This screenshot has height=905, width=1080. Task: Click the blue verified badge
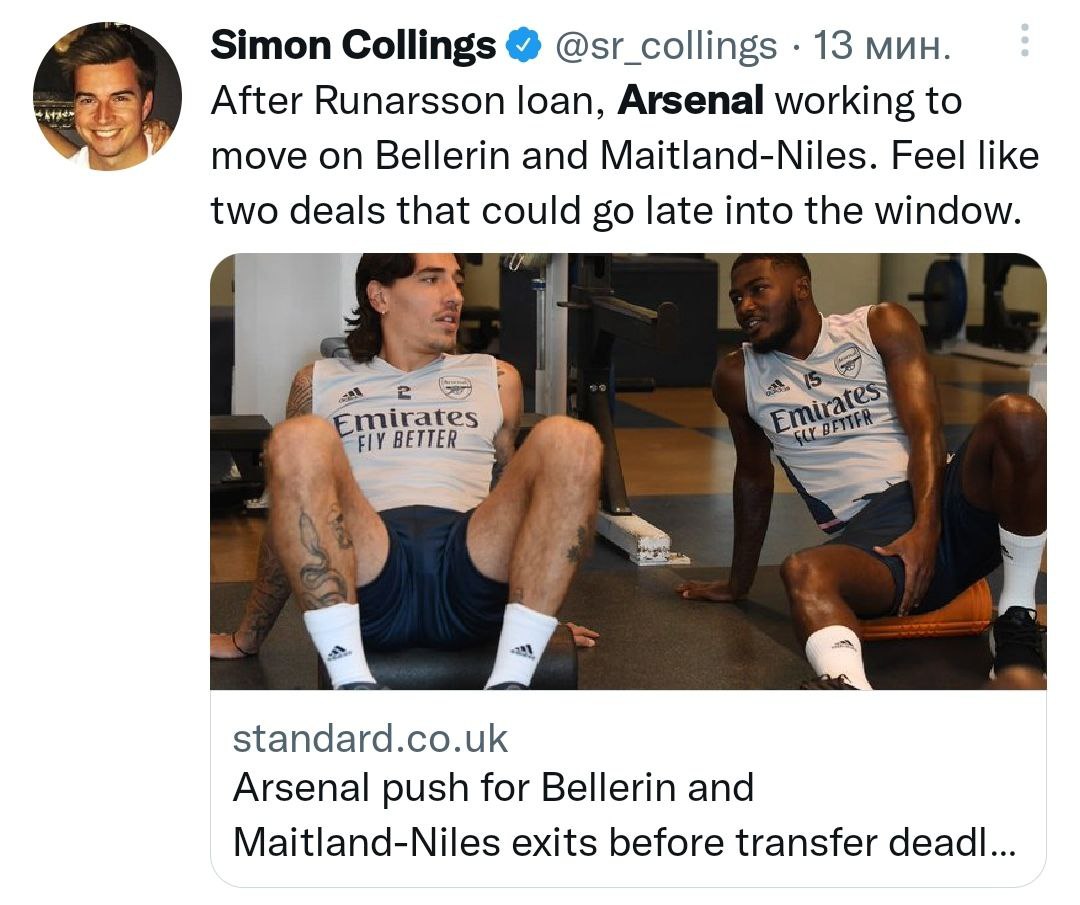pos(524,45)
